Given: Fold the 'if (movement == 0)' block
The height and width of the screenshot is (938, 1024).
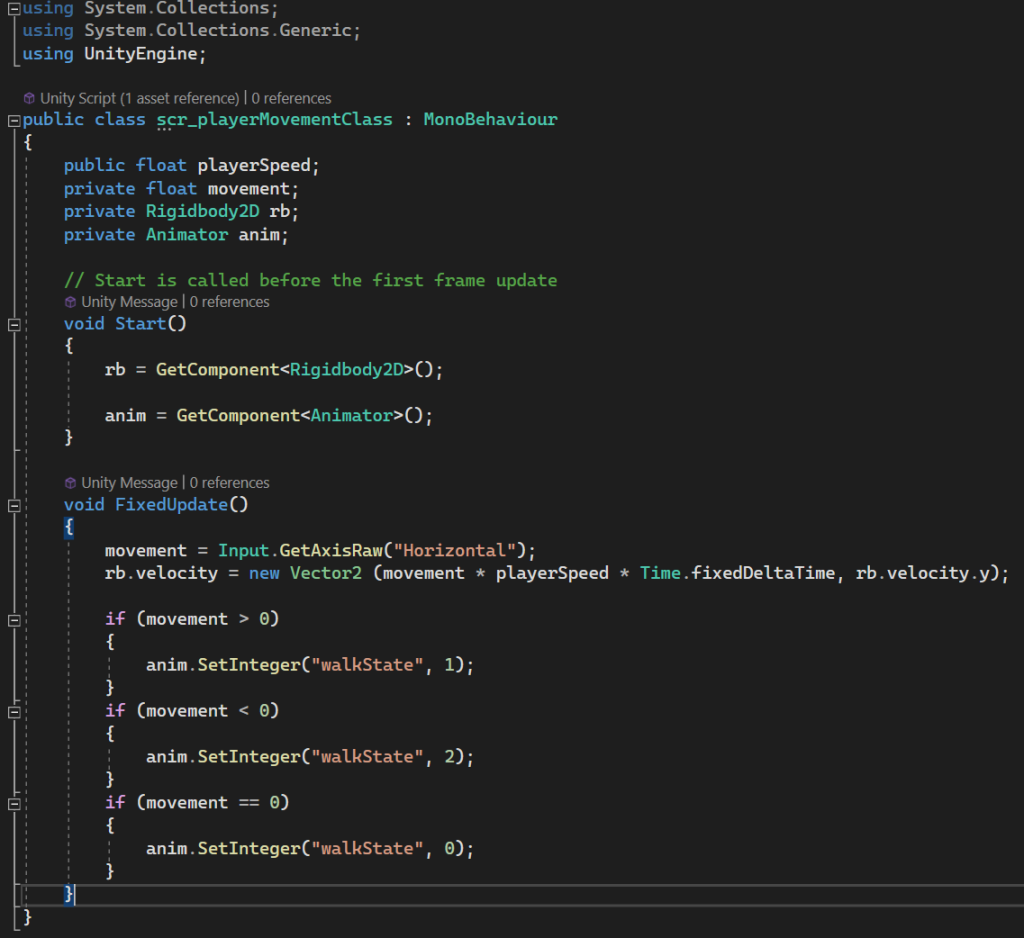Looking at the screenshot, I should point(13,803).
